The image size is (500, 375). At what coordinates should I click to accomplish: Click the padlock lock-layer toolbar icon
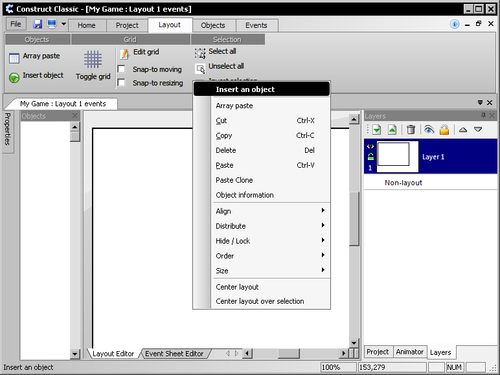pos(444,129)
